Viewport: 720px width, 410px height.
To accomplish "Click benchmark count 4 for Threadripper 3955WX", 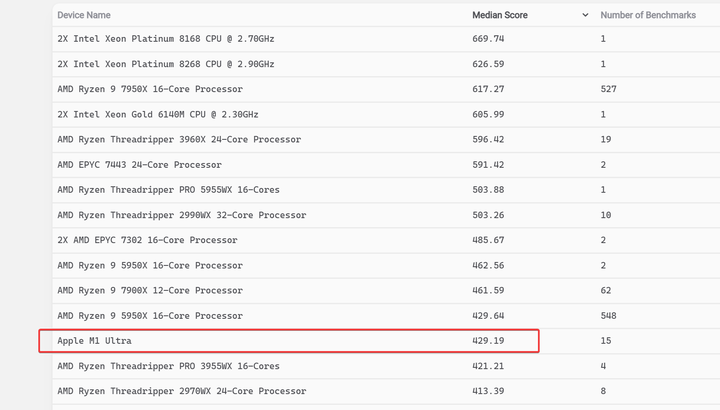I will tap(603, 366).
